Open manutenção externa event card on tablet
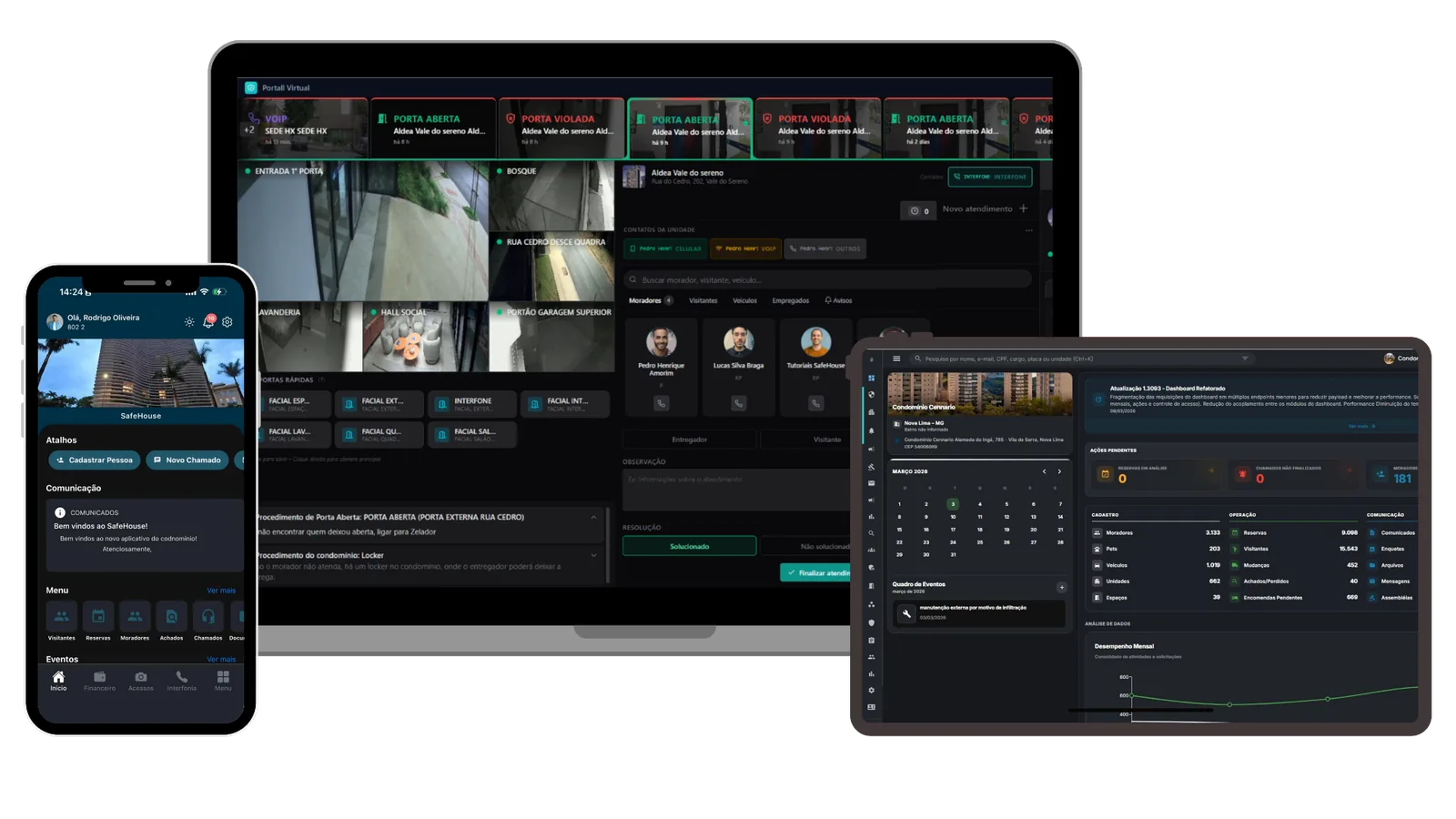The width and height of the screenshot is (1456, 819). pyautogui.click(x=979, y=612)
